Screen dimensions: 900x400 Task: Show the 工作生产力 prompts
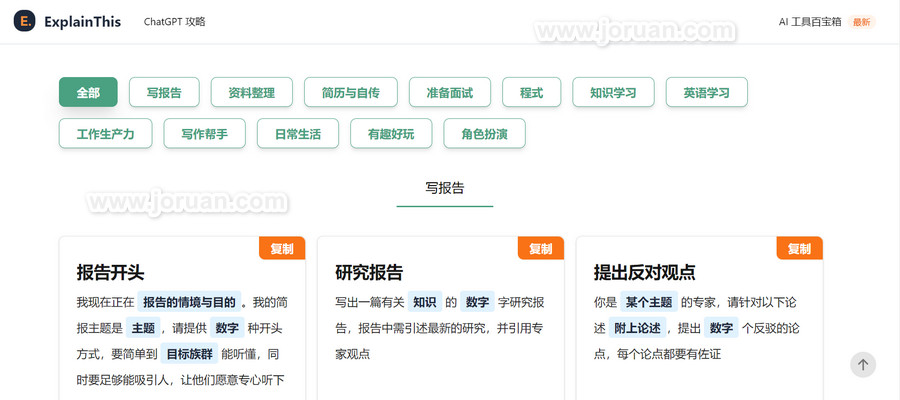click(105, 133)
